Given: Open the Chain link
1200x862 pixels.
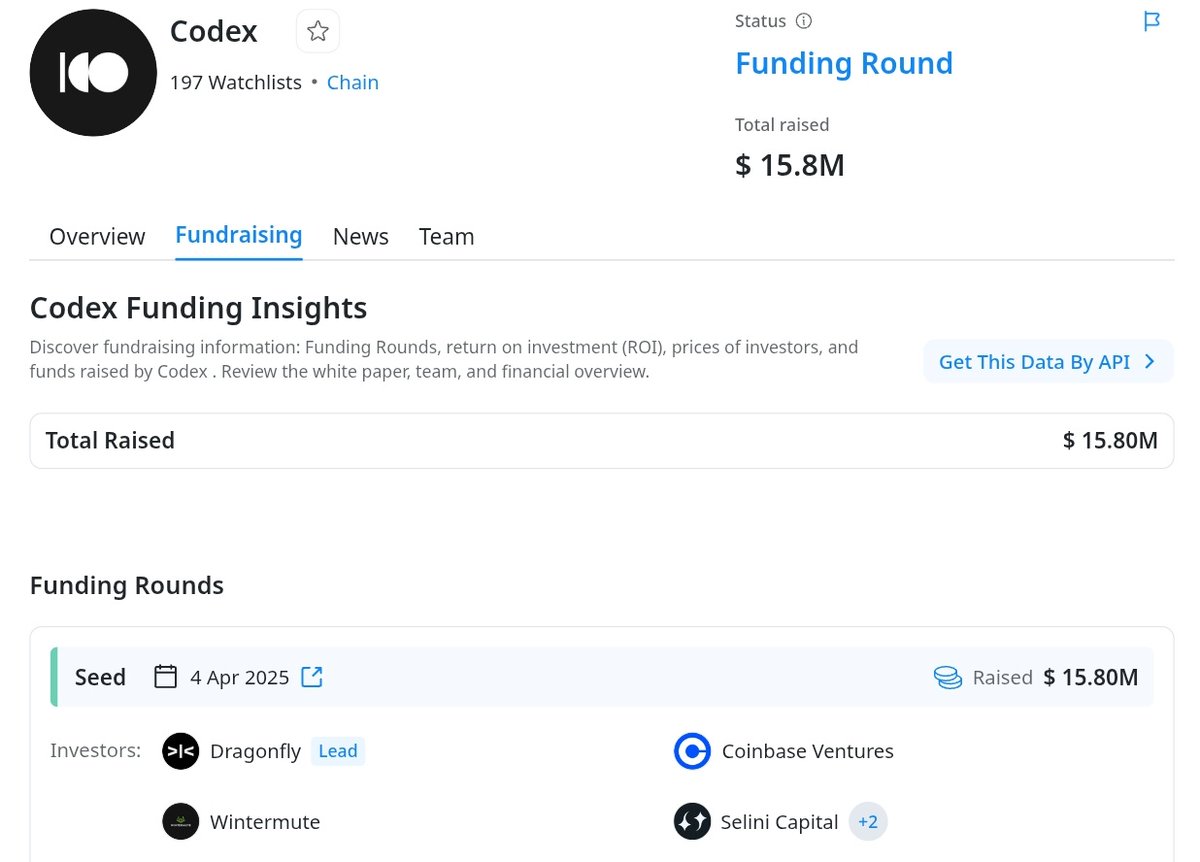Looking at the screenshot, I should [x=353, y=82].
